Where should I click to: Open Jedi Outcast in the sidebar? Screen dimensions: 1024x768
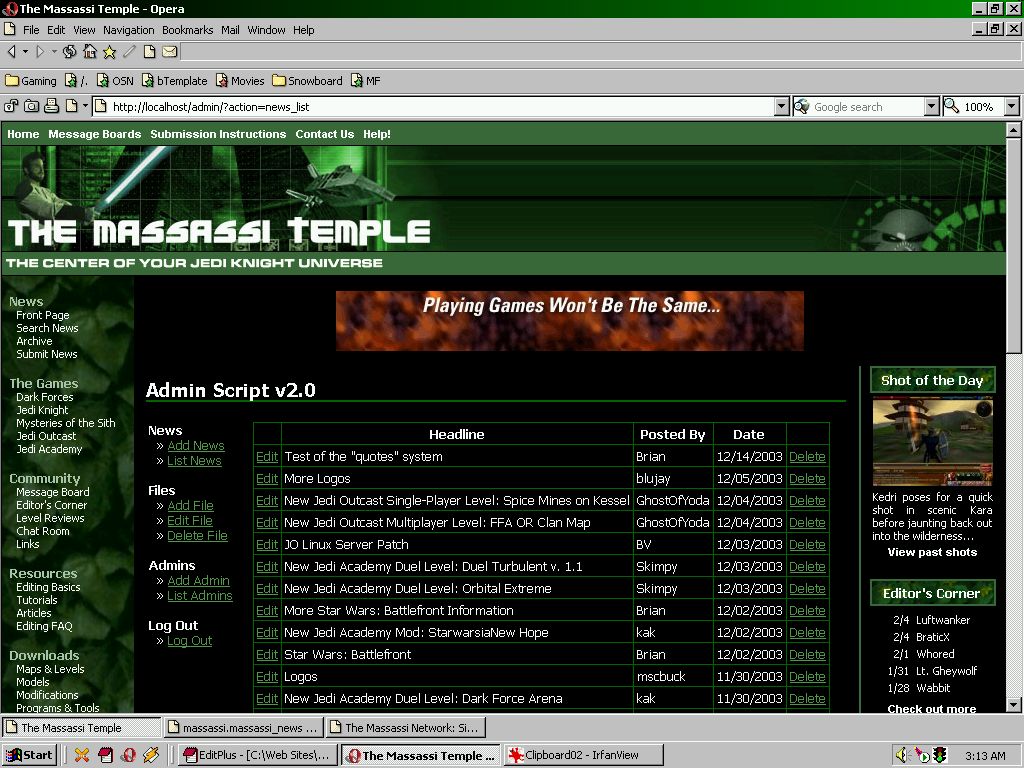coord(46,436)
